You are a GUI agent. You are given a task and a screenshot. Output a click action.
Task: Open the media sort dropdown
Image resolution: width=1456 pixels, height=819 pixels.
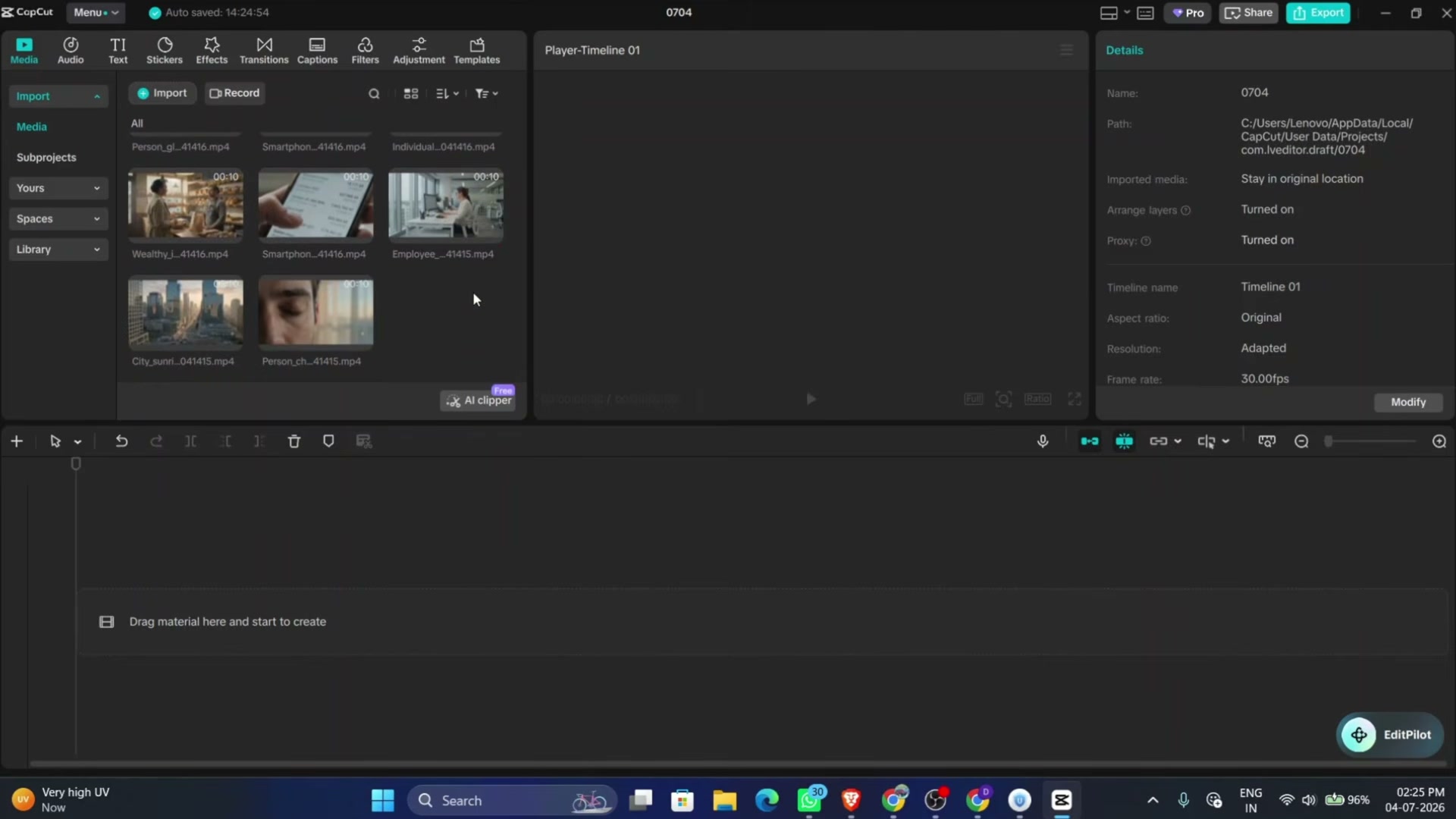point(447,94)
